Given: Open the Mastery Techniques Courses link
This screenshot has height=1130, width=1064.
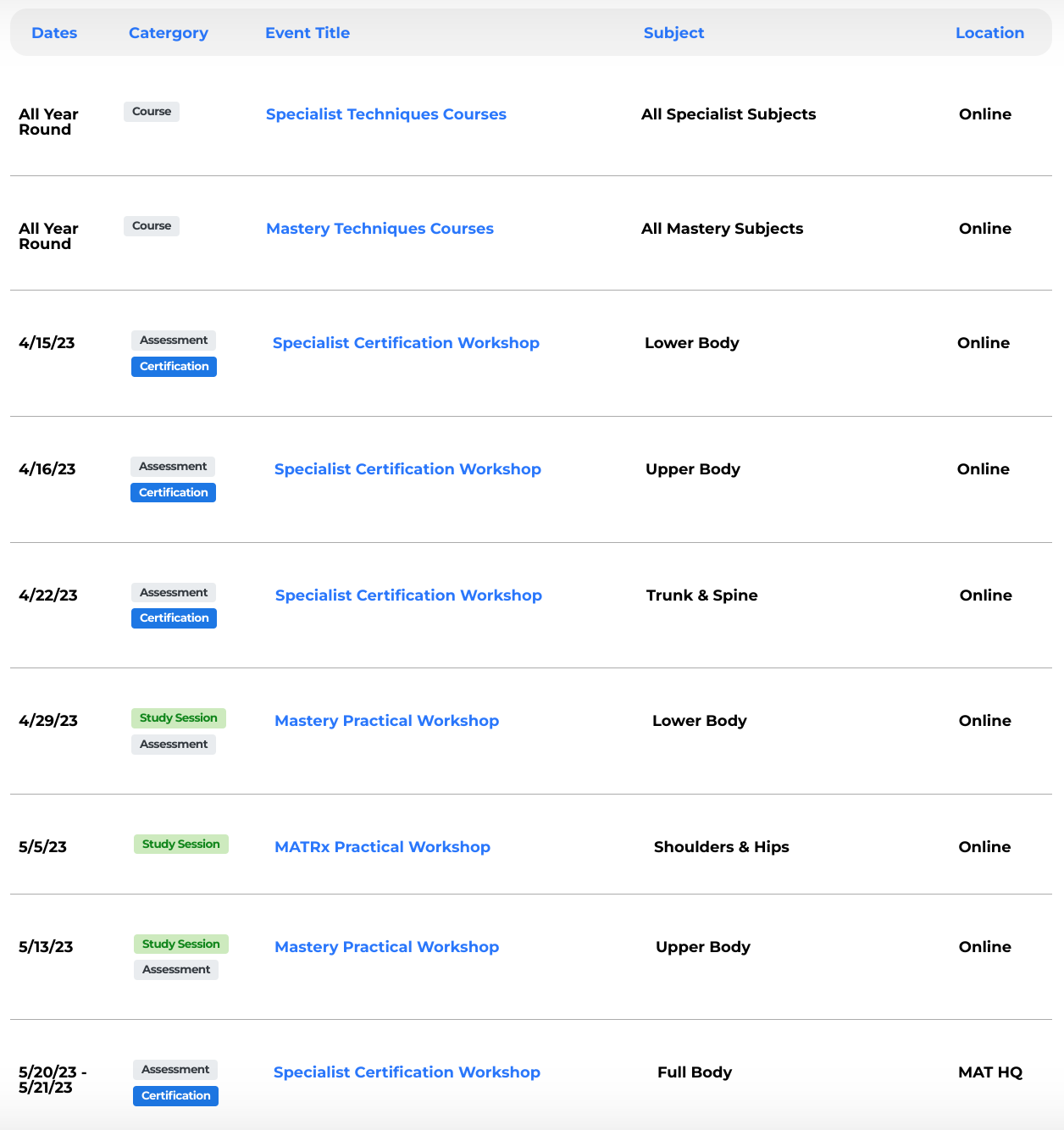Looking at the screenshot, I should [380, 229].
